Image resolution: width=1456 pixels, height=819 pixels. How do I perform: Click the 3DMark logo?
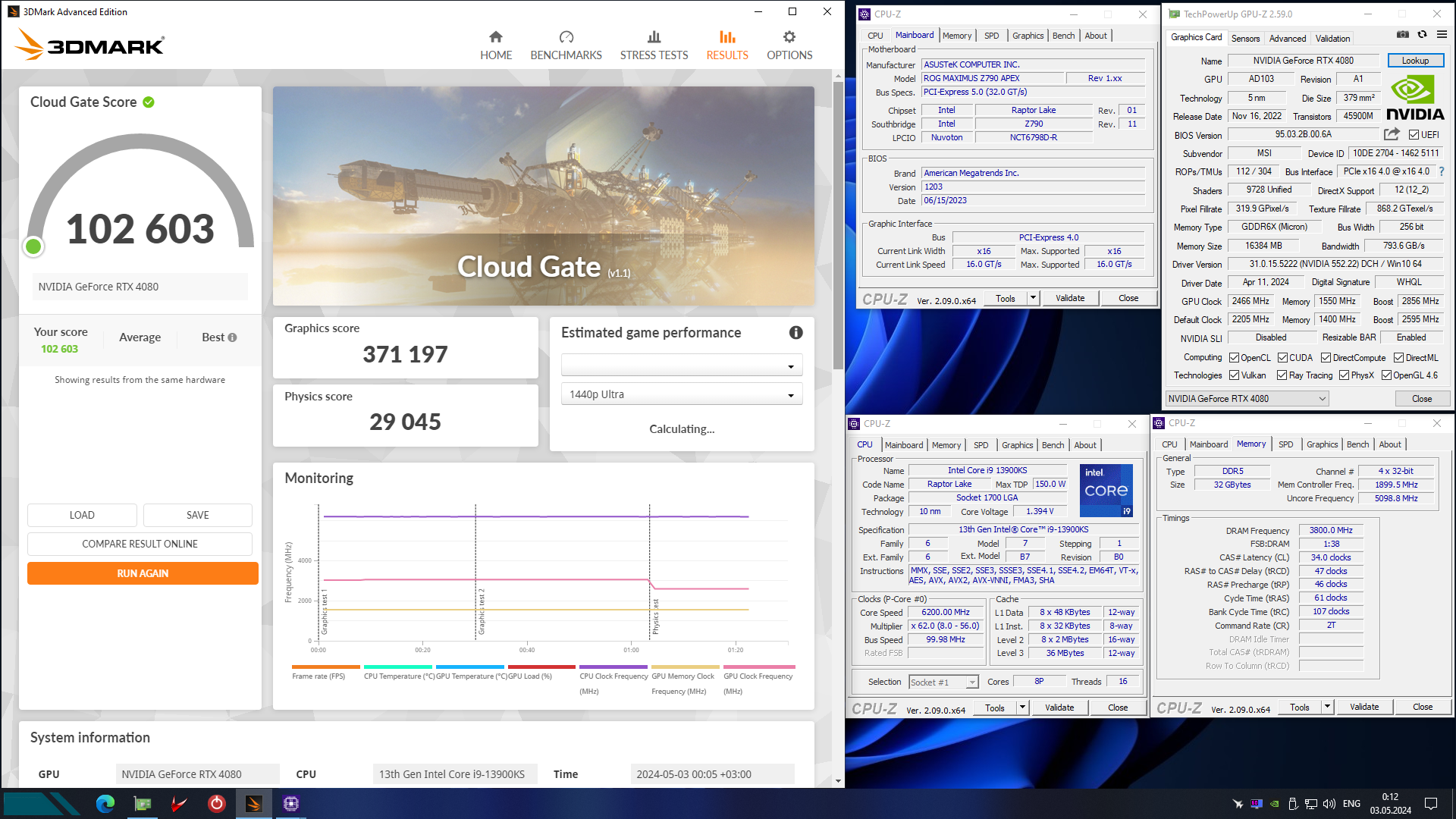click(89, 45)
